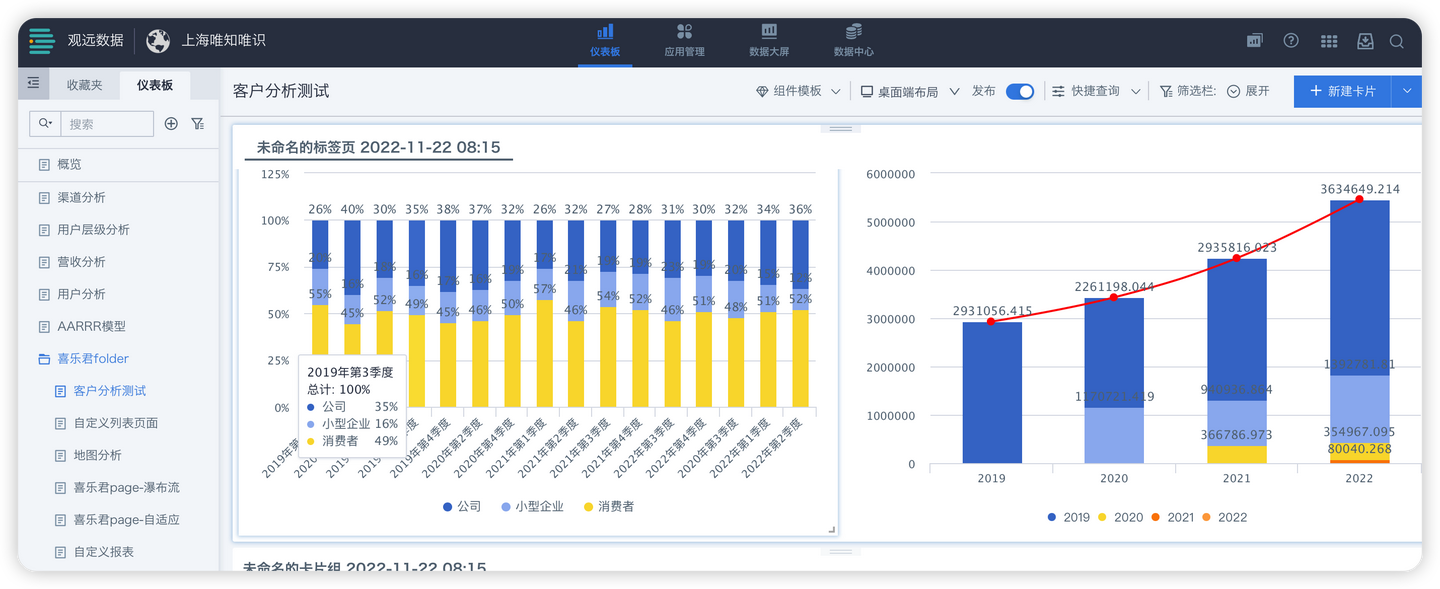The width and height of the screenshot is (1440, 589).
Task: Open the 快捷查询 dropdown
Action: [x=1096, y=91]
